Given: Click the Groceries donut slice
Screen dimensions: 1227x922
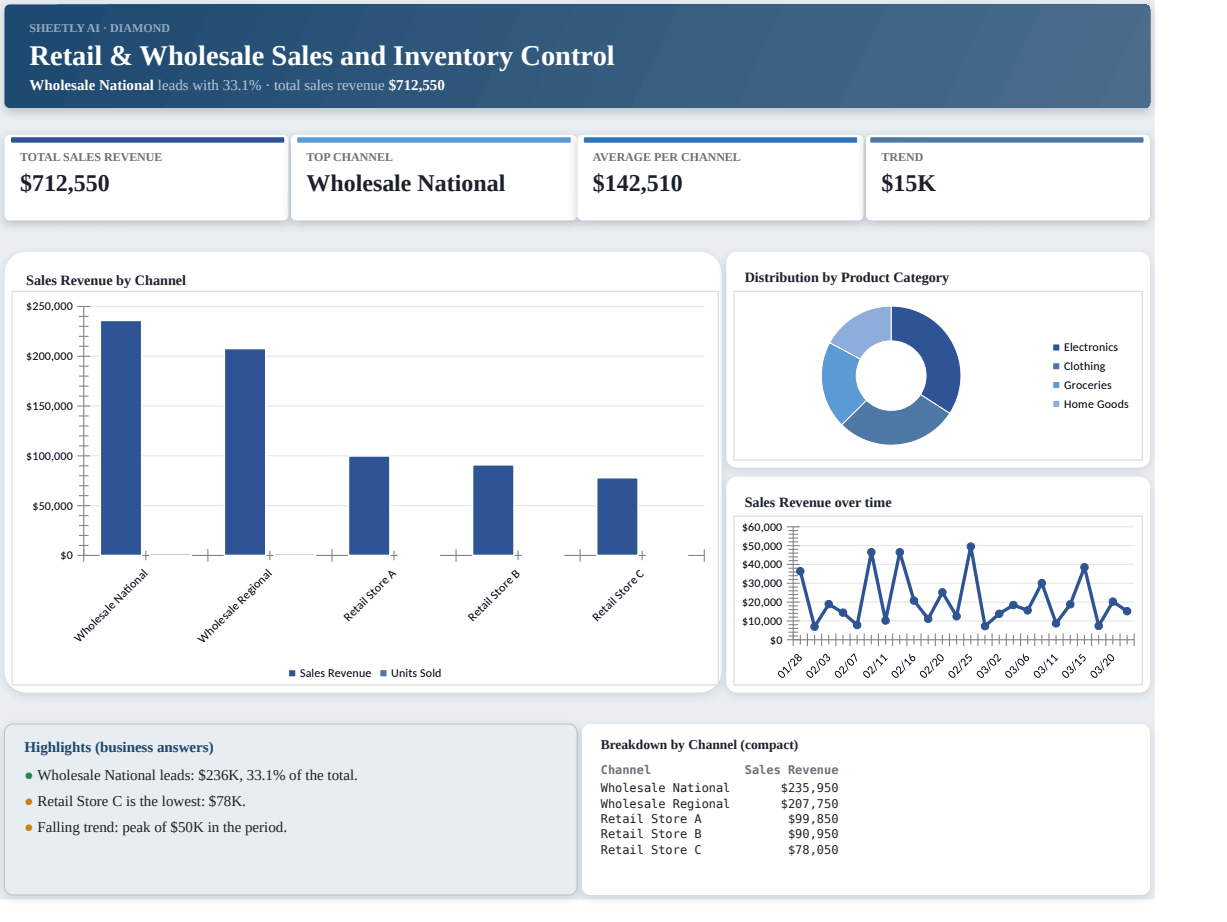Looking at the screenshot, I should pyautogui.click(x=839, y=384).
